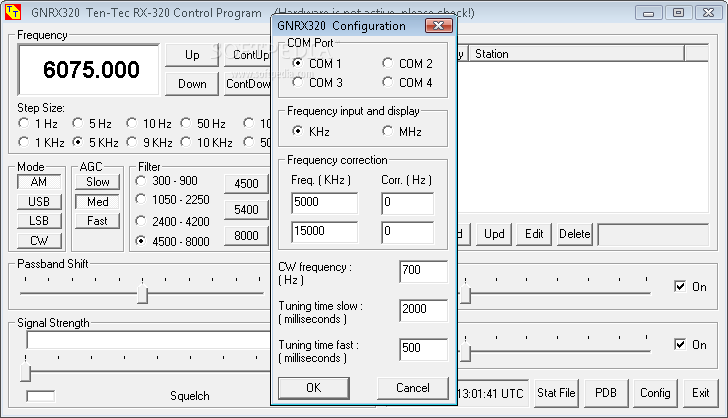This screenshot has width=728, height=418.
Task: Open the PDB button
Action: pyautogui.click(x=606, y=393)
